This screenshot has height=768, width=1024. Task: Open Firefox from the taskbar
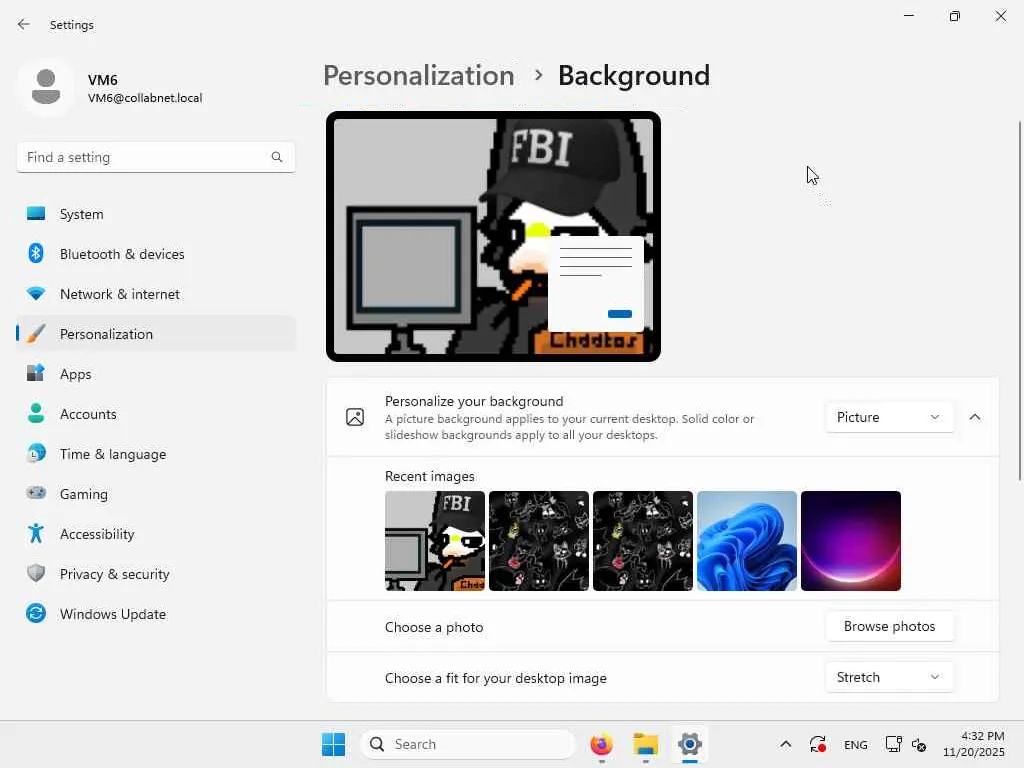601,744
